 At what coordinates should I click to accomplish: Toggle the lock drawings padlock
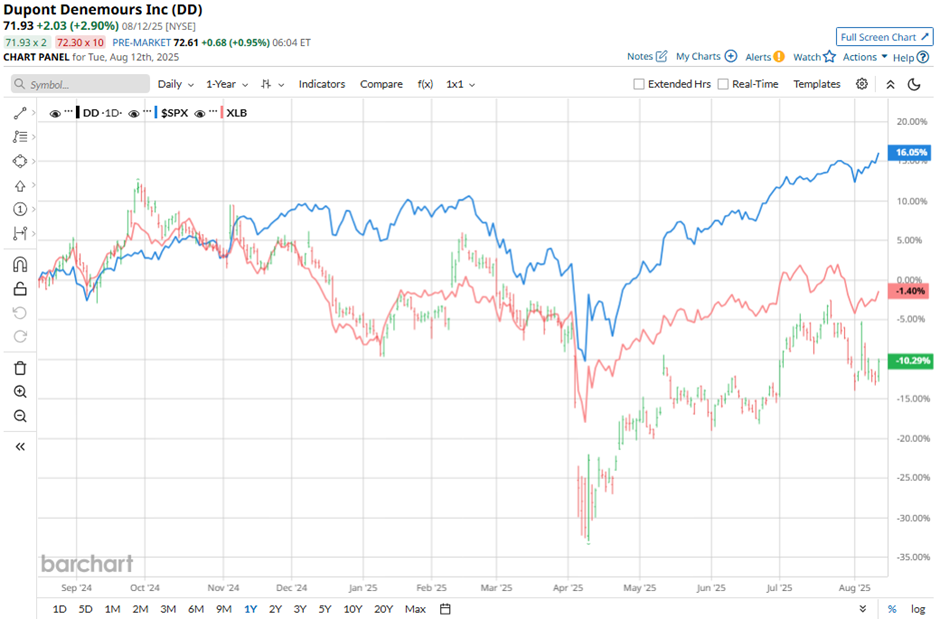pyautogui.click(x=20, y=289)
